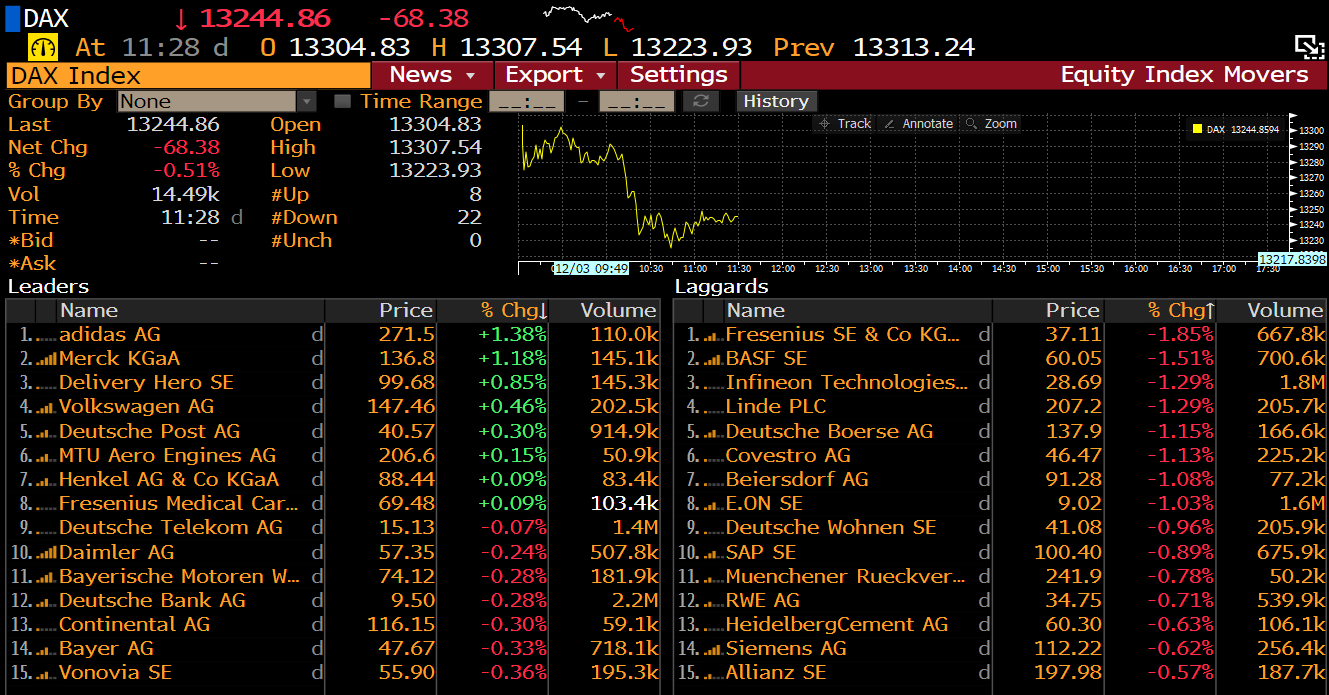
Task: Click Fresenius Medical Care volume 103.4k
Action: click(x=624, y=504)
